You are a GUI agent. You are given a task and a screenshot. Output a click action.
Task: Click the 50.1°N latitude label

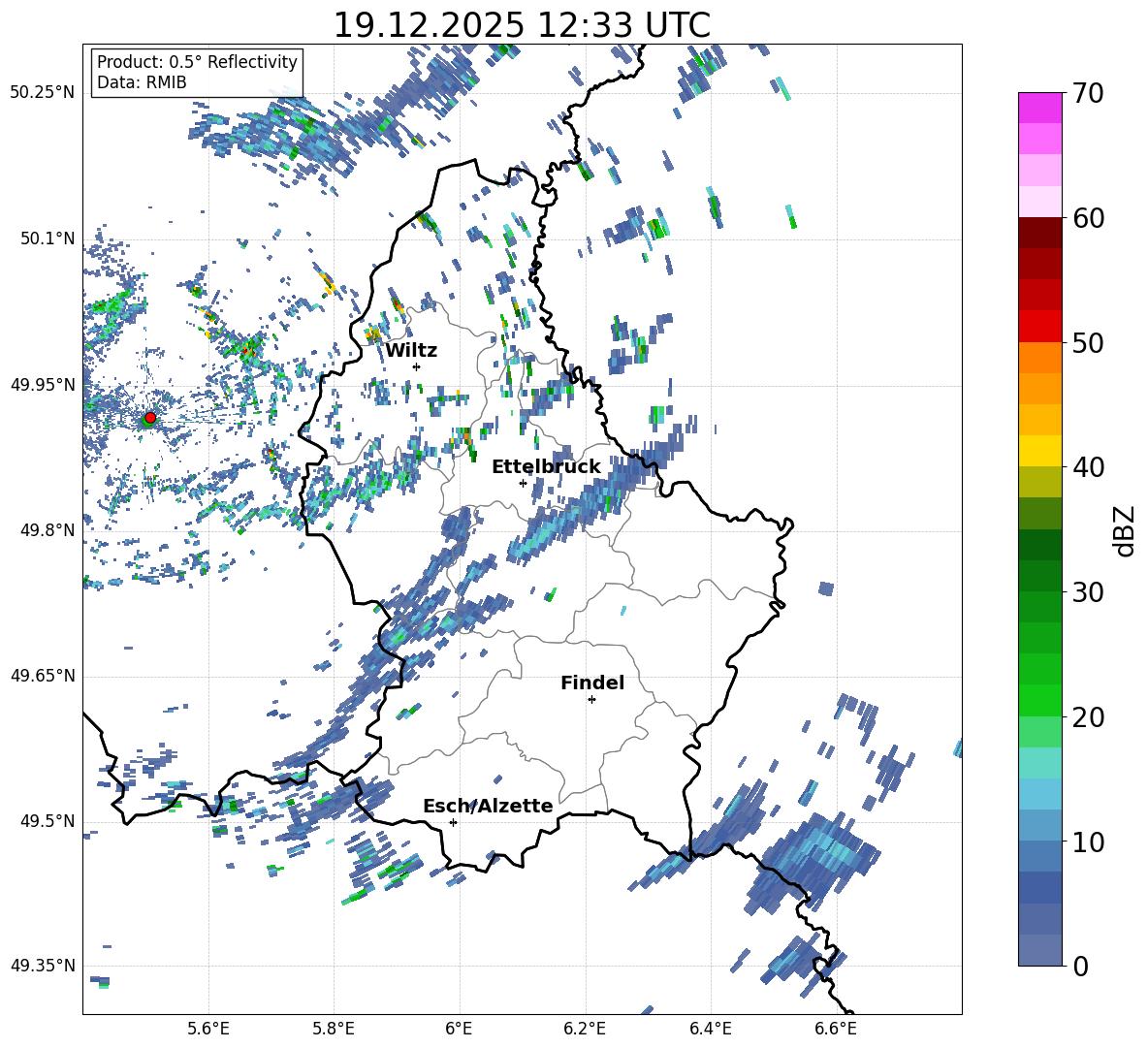[48, 238]
